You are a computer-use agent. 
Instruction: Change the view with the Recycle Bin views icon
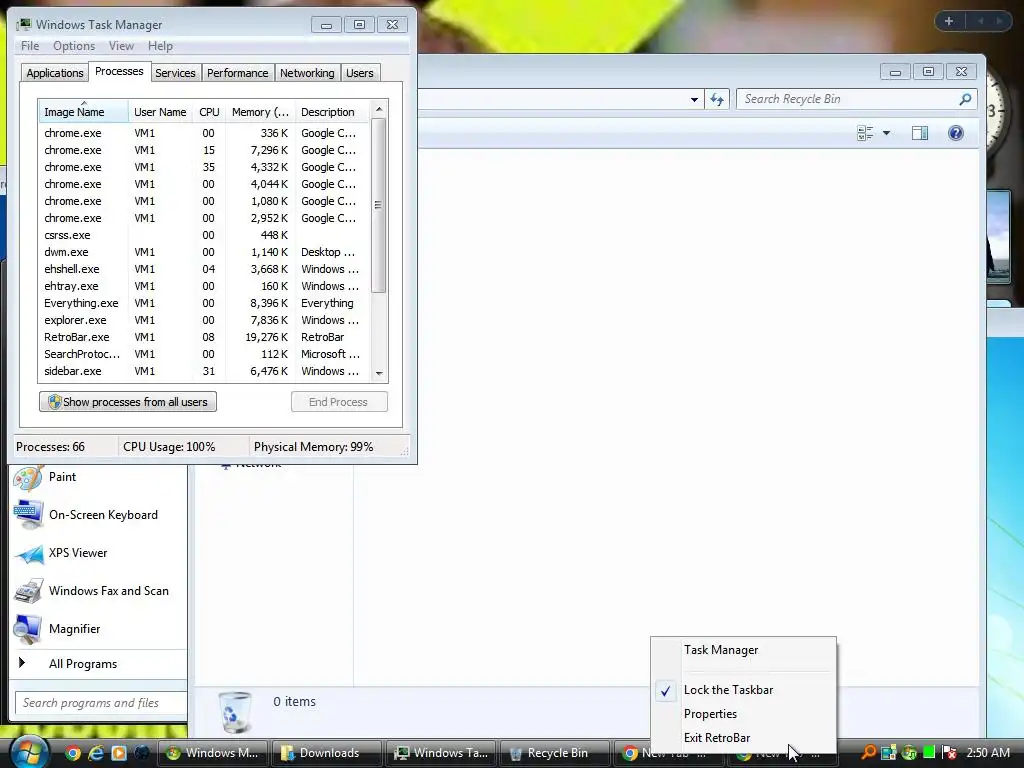click(x=865, y=133)
